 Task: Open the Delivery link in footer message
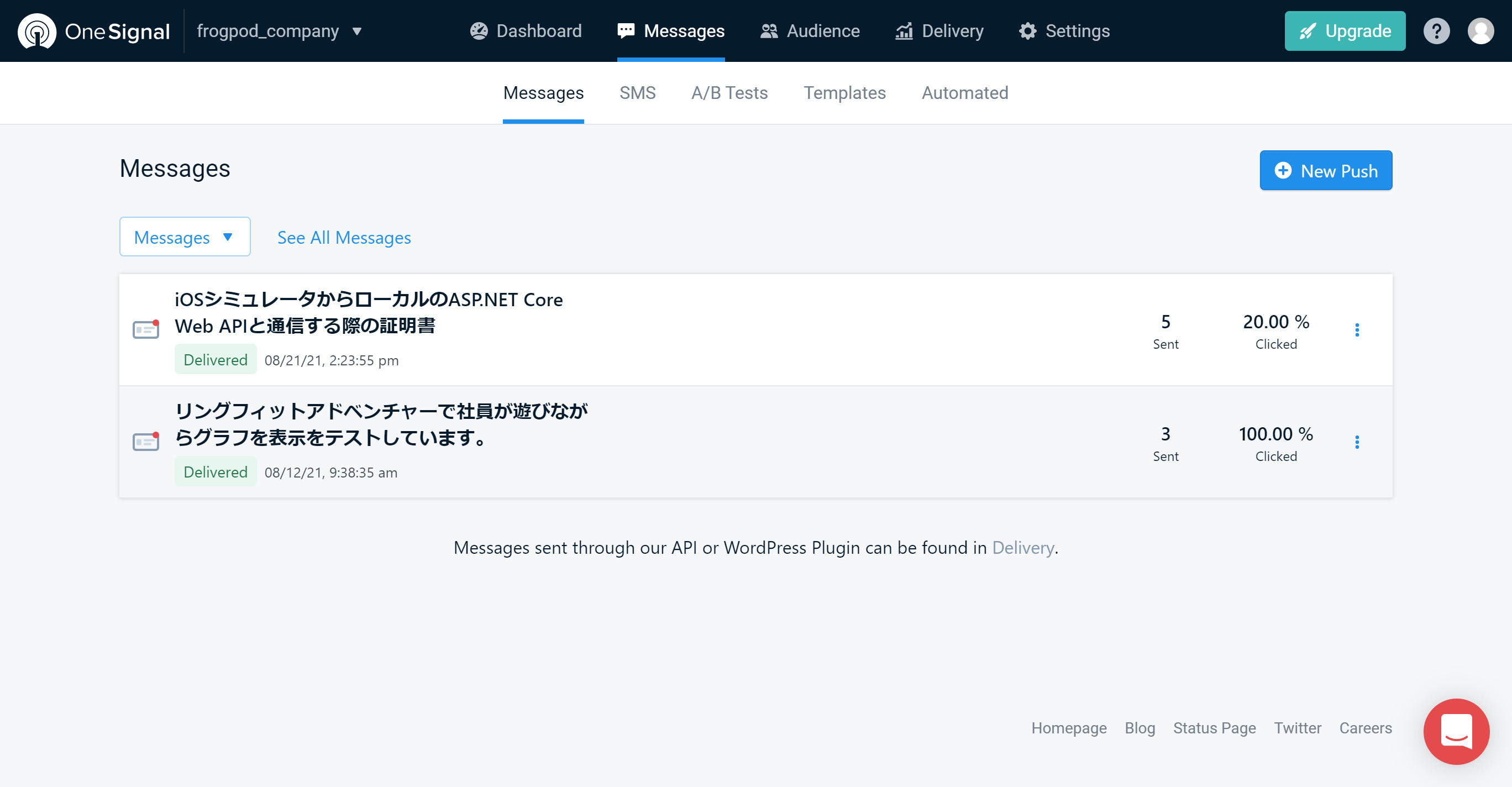point(1022,548)
